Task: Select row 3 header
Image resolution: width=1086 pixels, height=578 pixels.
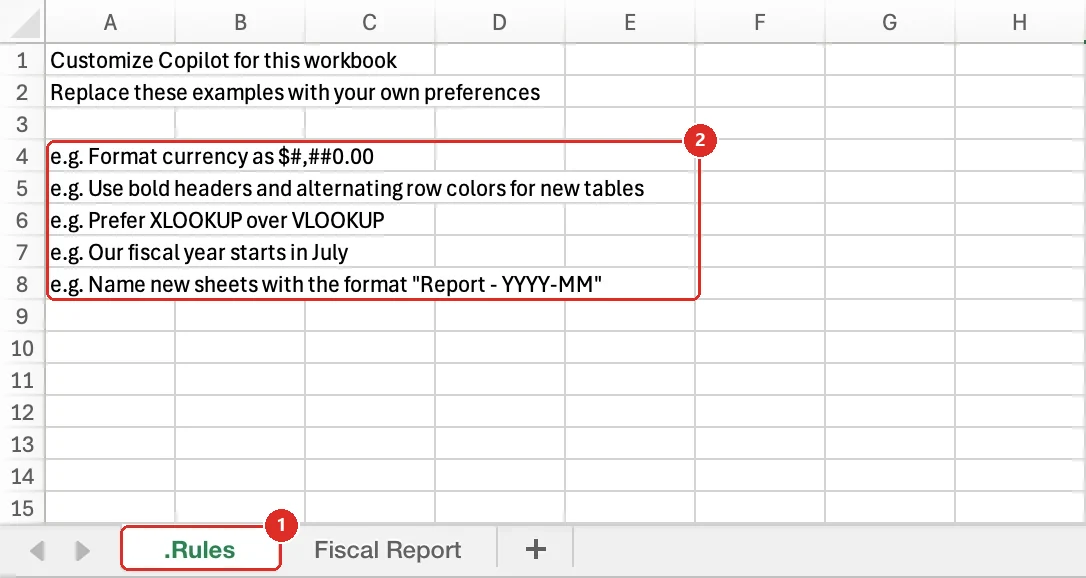Action: pyautogui.click(x=22, y=124)
